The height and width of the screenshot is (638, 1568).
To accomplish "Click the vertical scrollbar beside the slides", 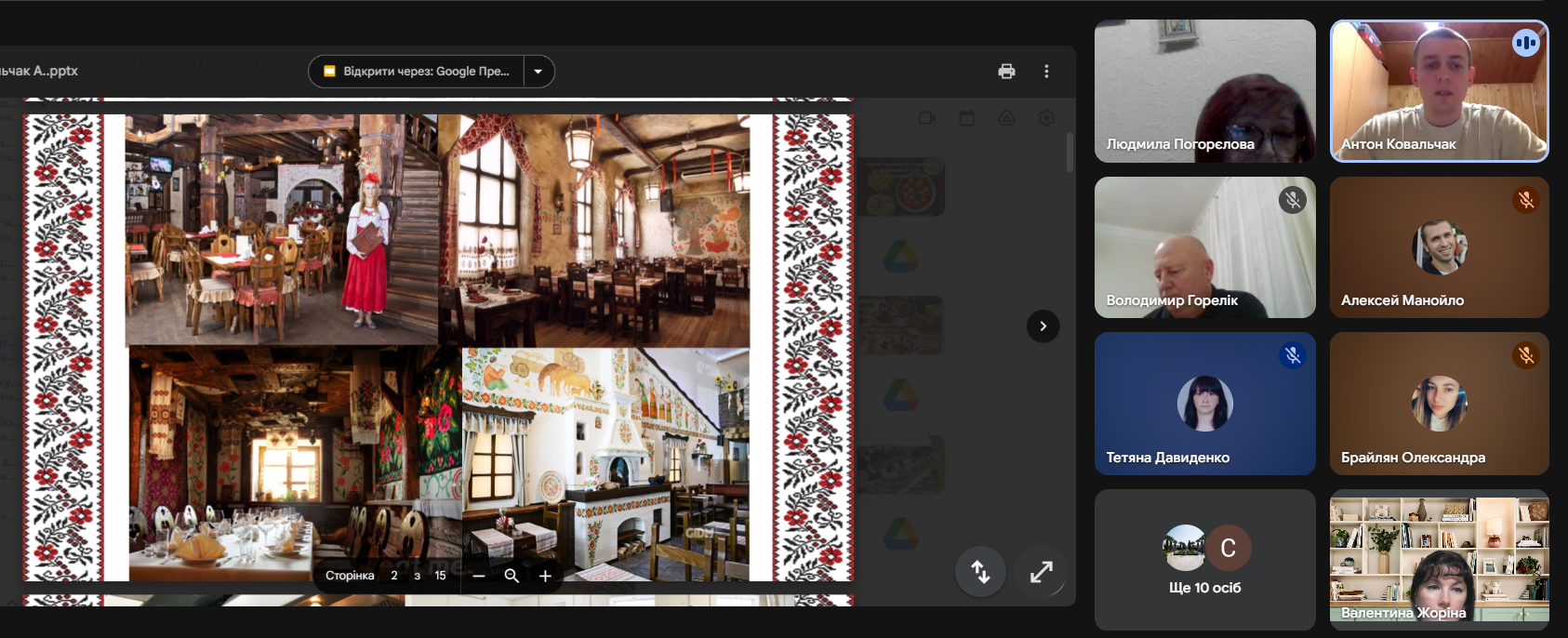I will [1070, 153].
